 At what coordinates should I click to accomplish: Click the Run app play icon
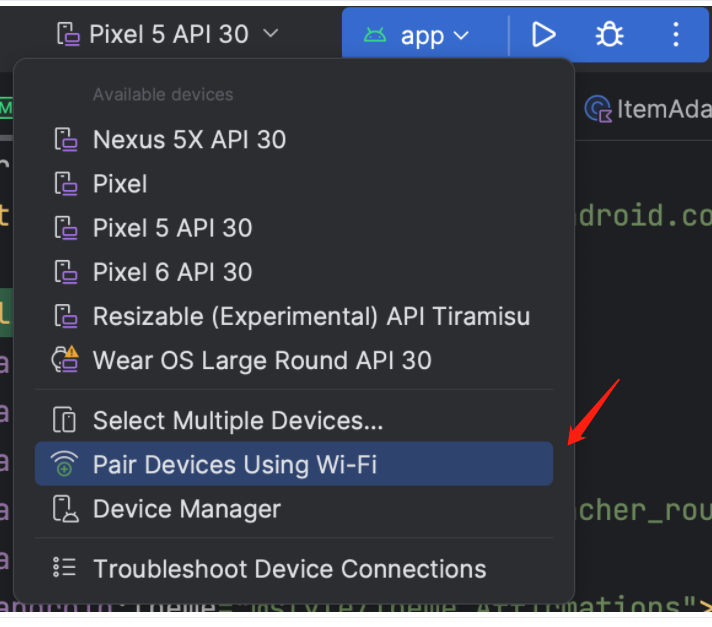(x=543, y=35)
